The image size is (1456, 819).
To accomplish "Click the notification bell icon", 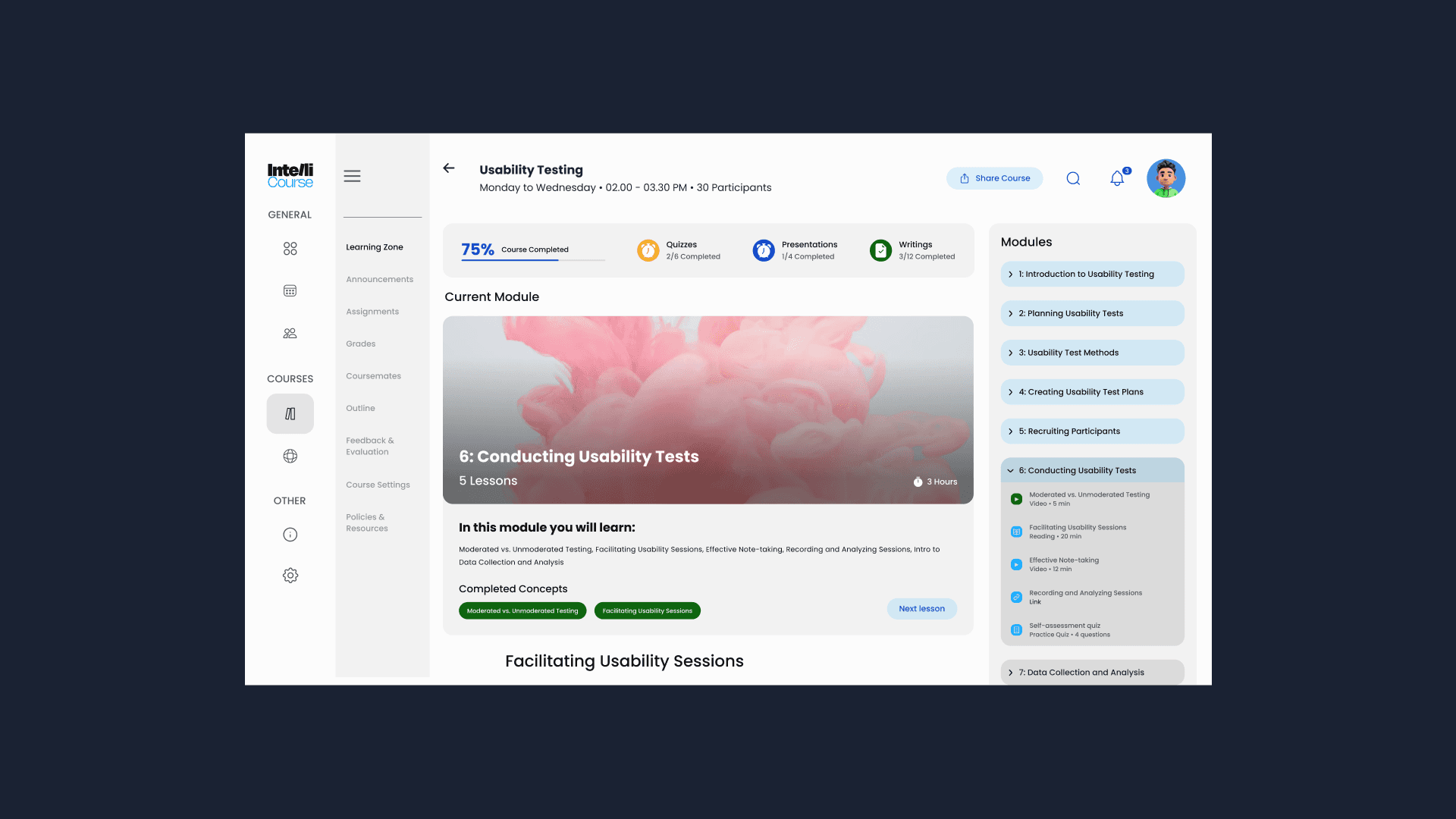I will click(1117, 179).
